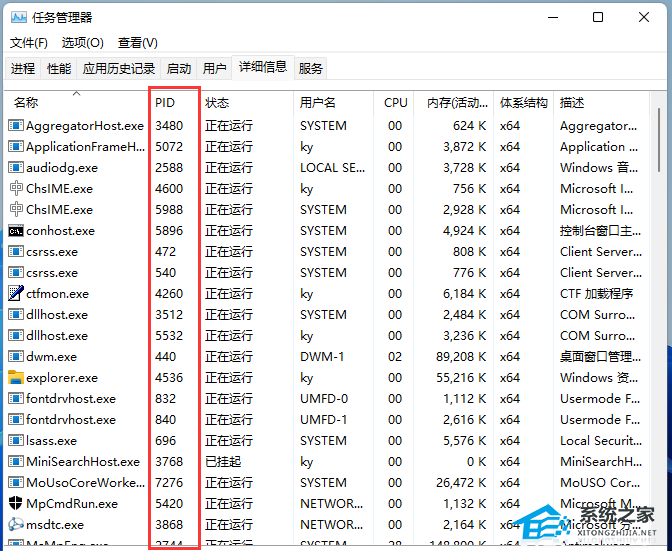
Task: Click memory value 55,216 K of explorer.exe
Action: pos(461,377)
